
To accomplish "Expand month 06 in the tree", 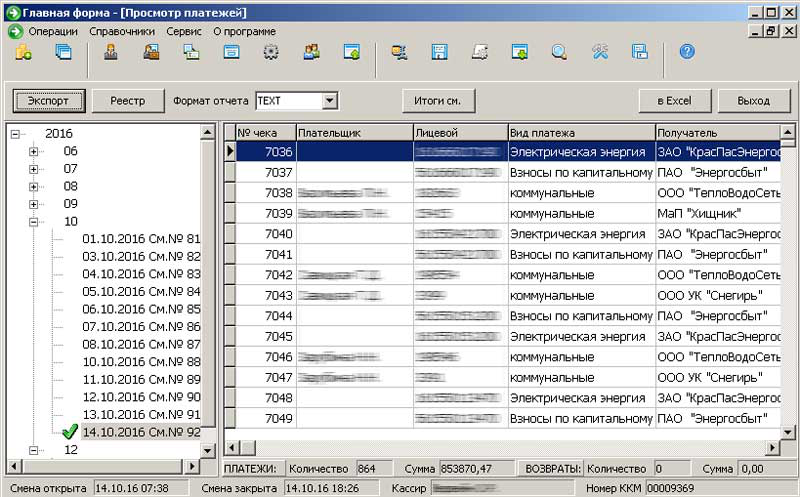I will pos(33,152).
